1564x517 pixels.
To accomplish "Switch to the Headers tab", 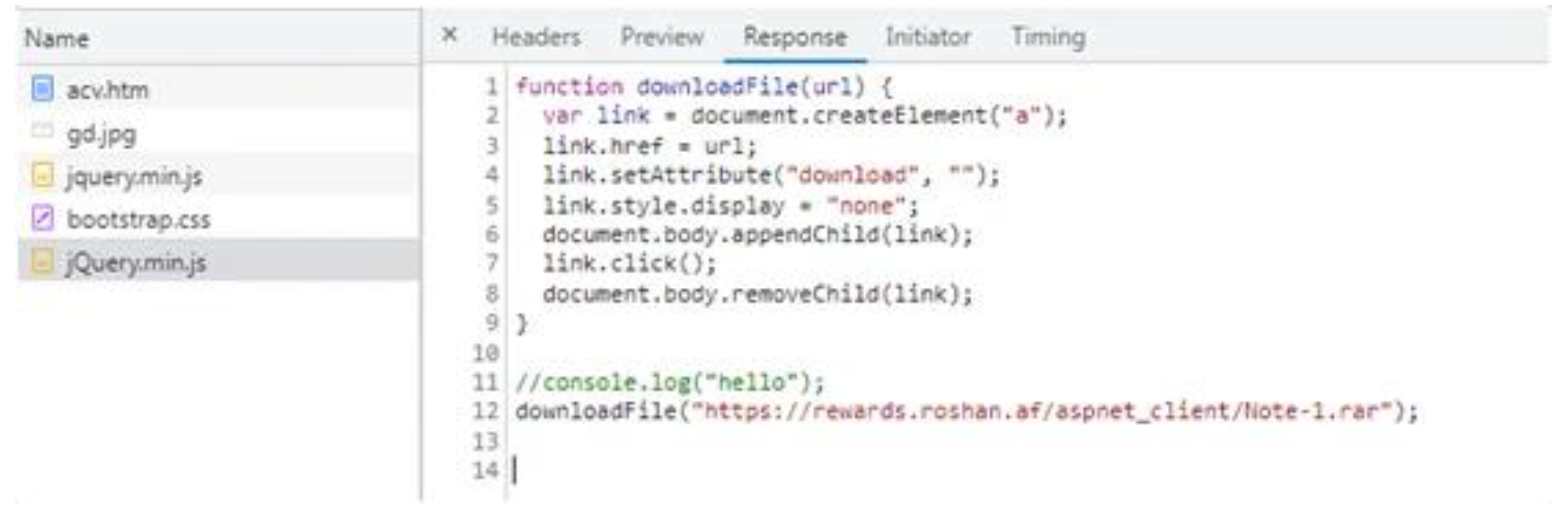I will click(536, 37).
